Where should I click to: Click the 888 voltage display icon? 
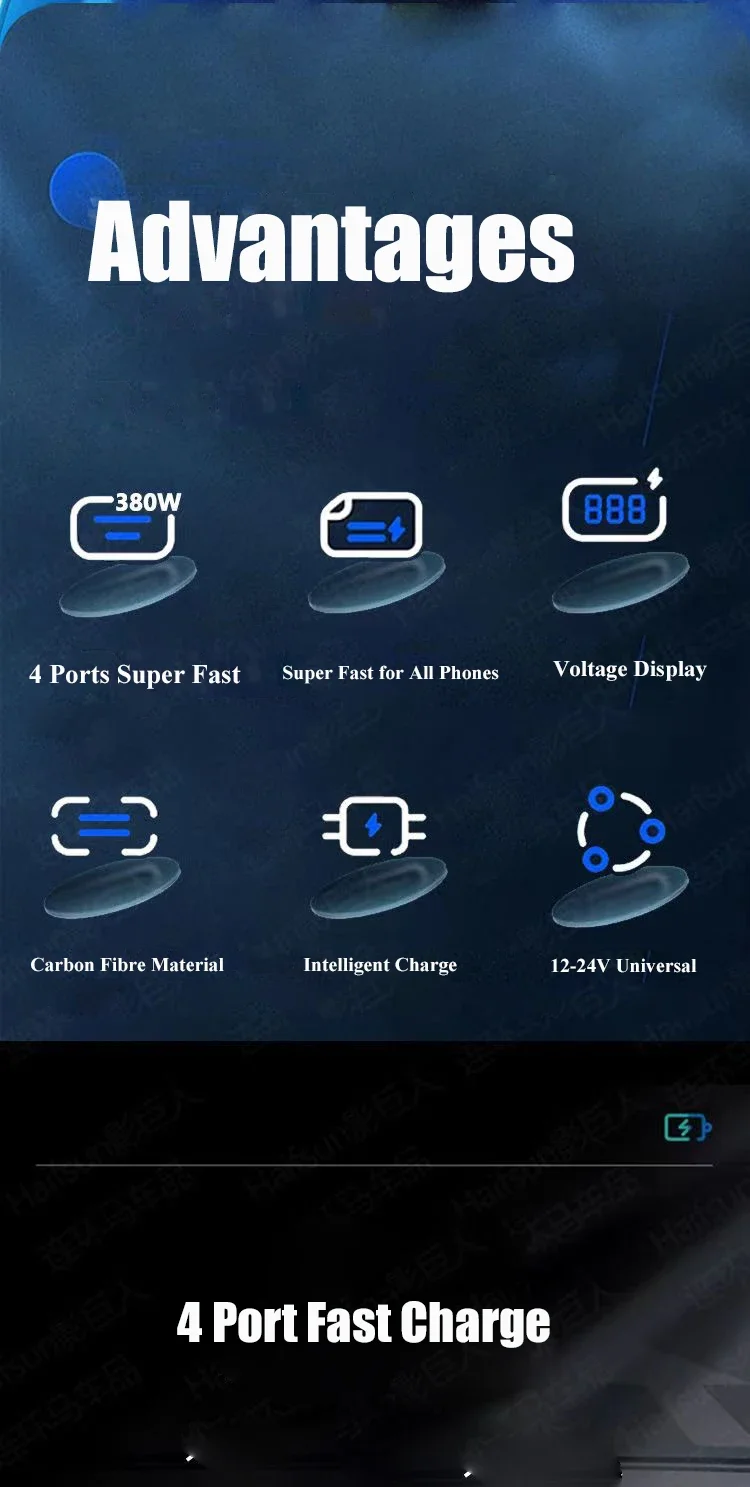click(614, 508)
